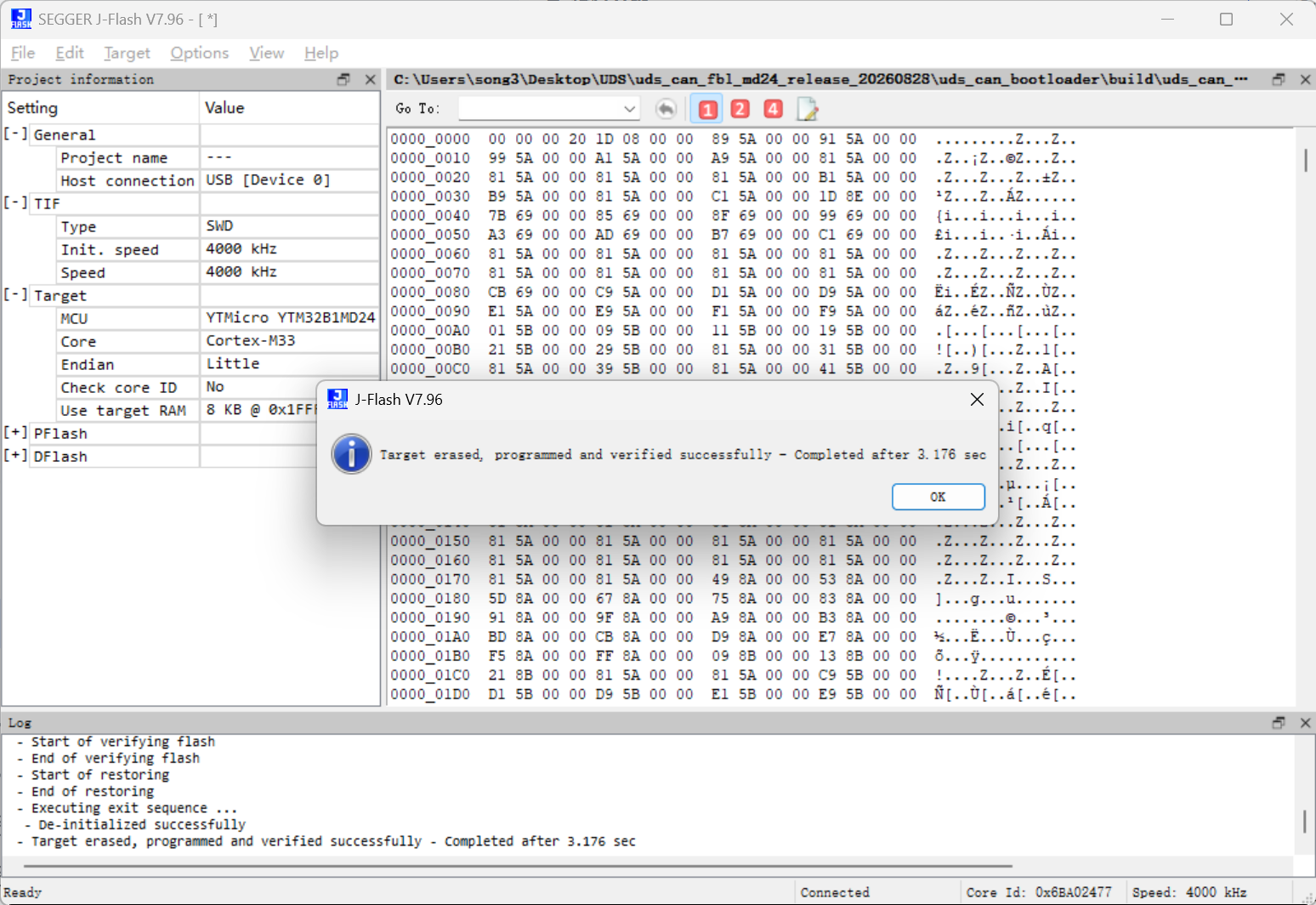Close the hex data file panel
Screen dimensions: 1316x905
coord(1306,79)
